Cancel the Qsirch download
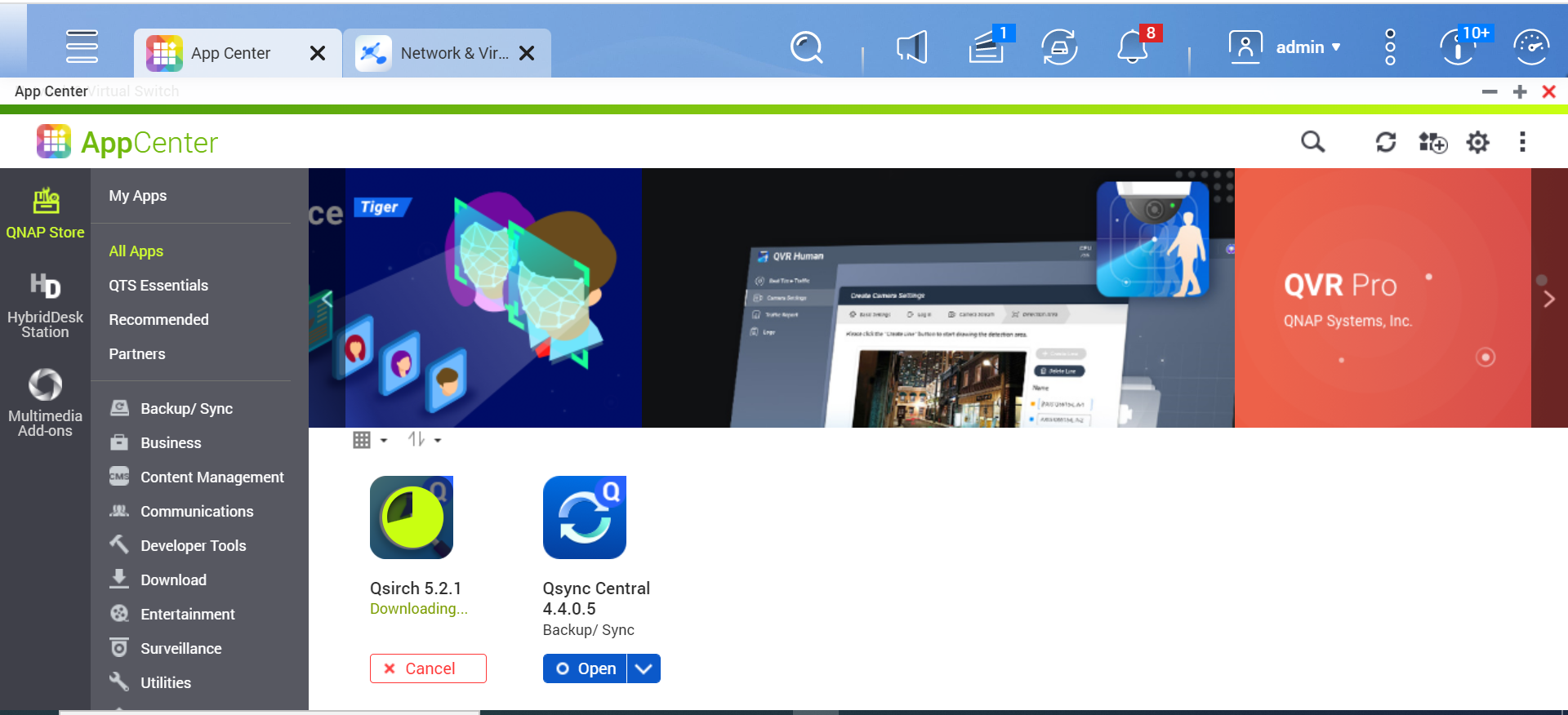Screen dimensions: 1568x715 pos(428,668)
